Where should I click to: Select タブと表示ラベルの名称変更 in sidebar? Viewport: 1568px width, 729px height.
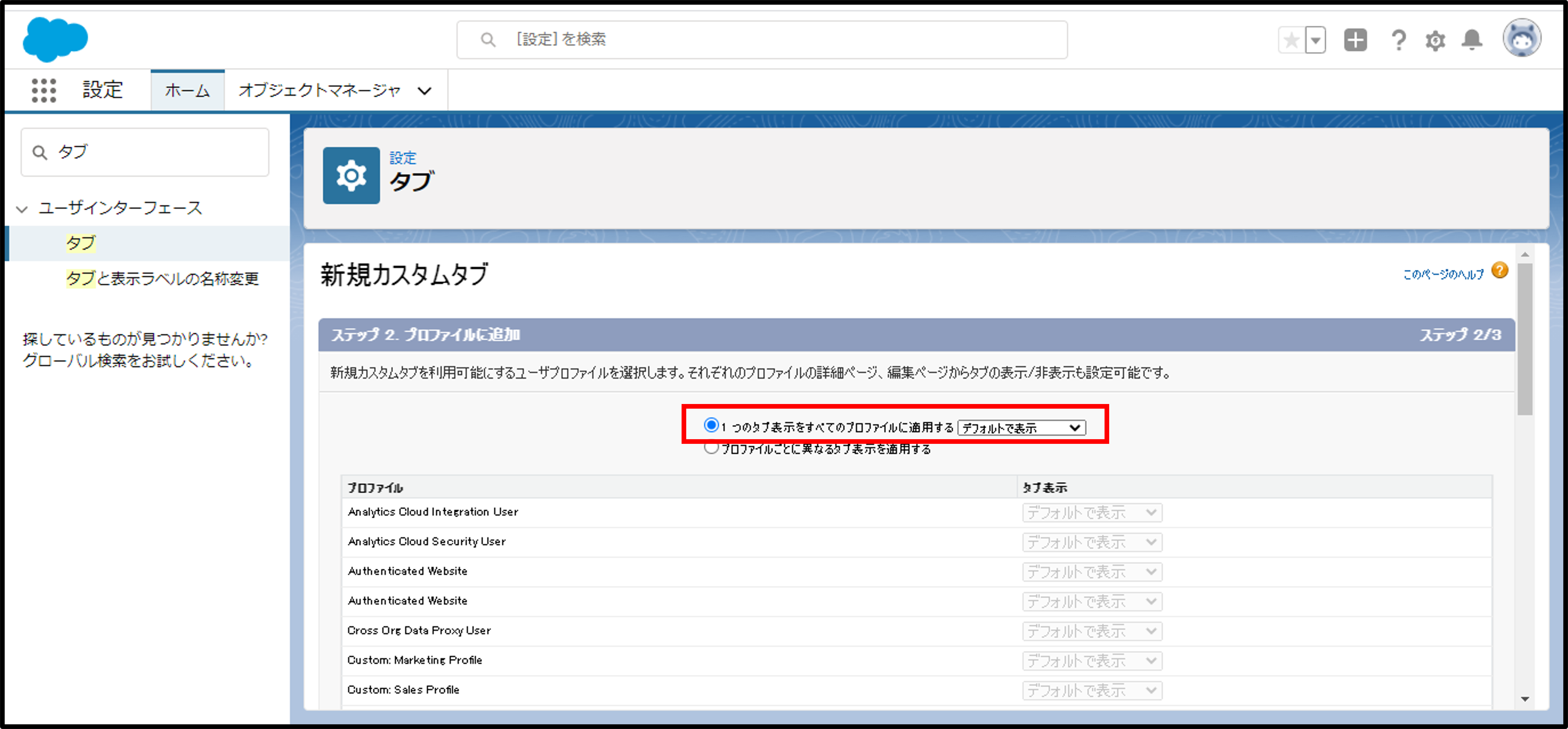[x=162, y=278]
